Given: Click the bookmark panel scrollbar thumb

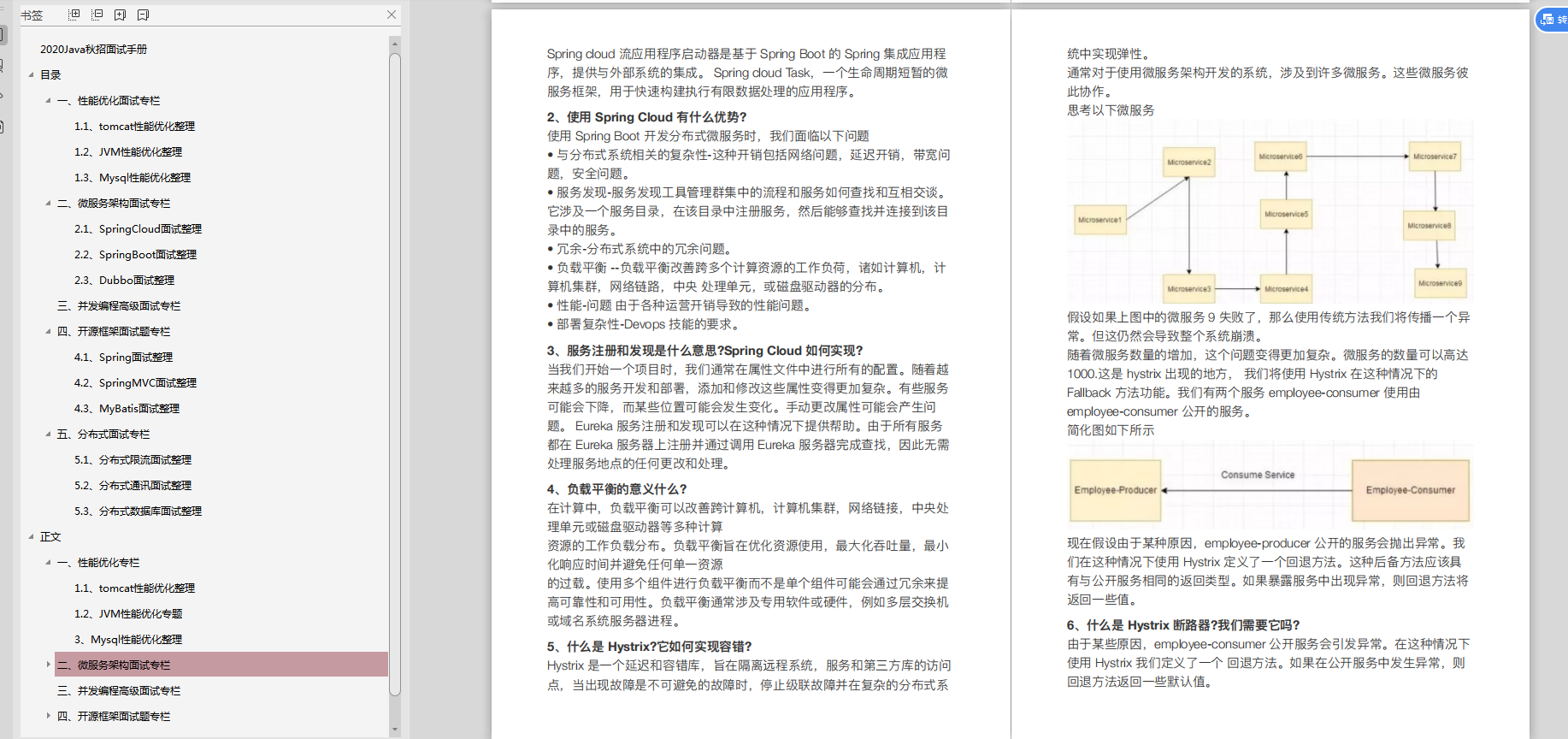Looking at the screenshot, I should pyautogui.click(x=394, y=375).
